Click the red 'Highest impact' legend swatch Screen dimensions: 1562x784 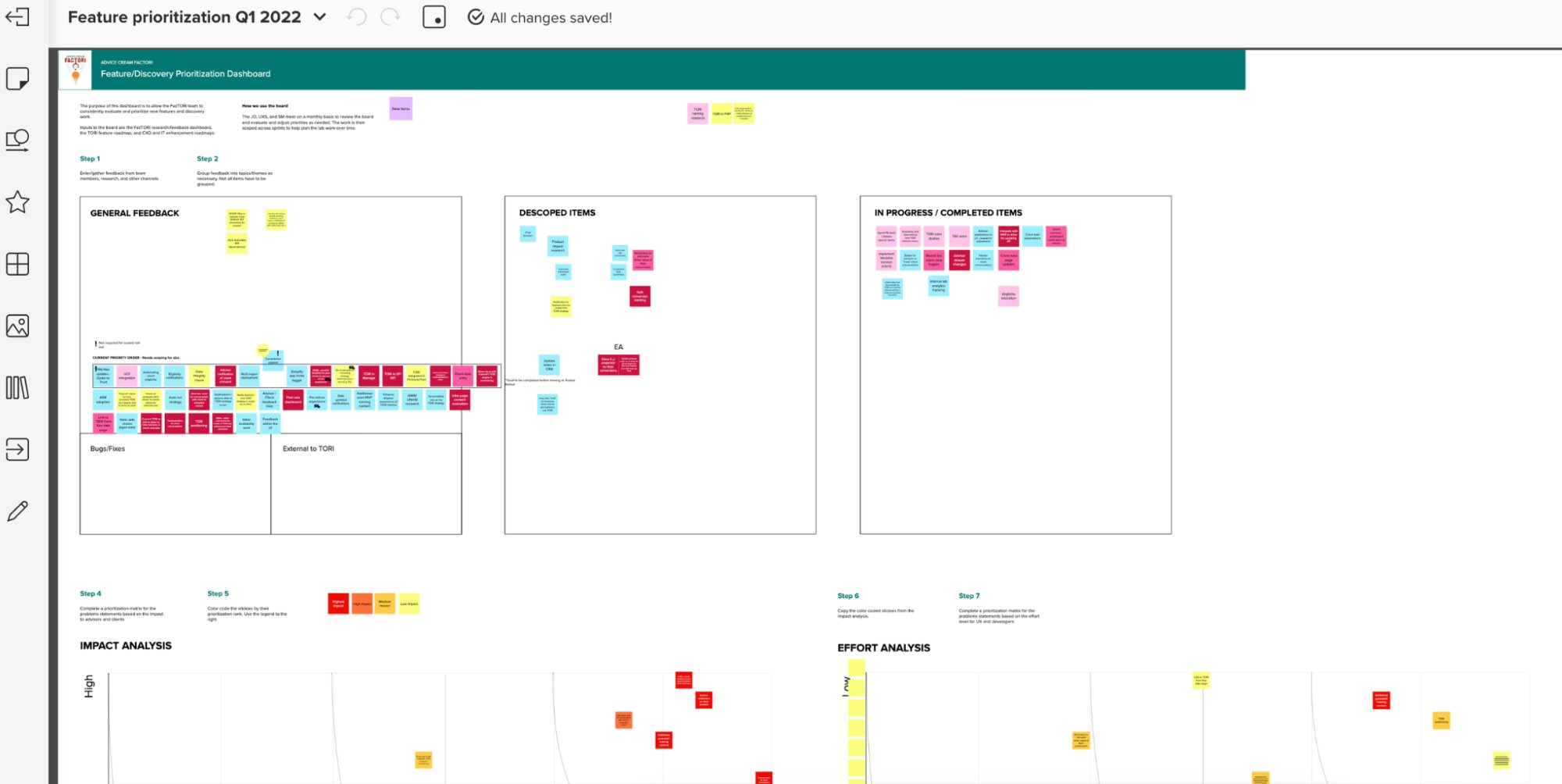(337, 604)
